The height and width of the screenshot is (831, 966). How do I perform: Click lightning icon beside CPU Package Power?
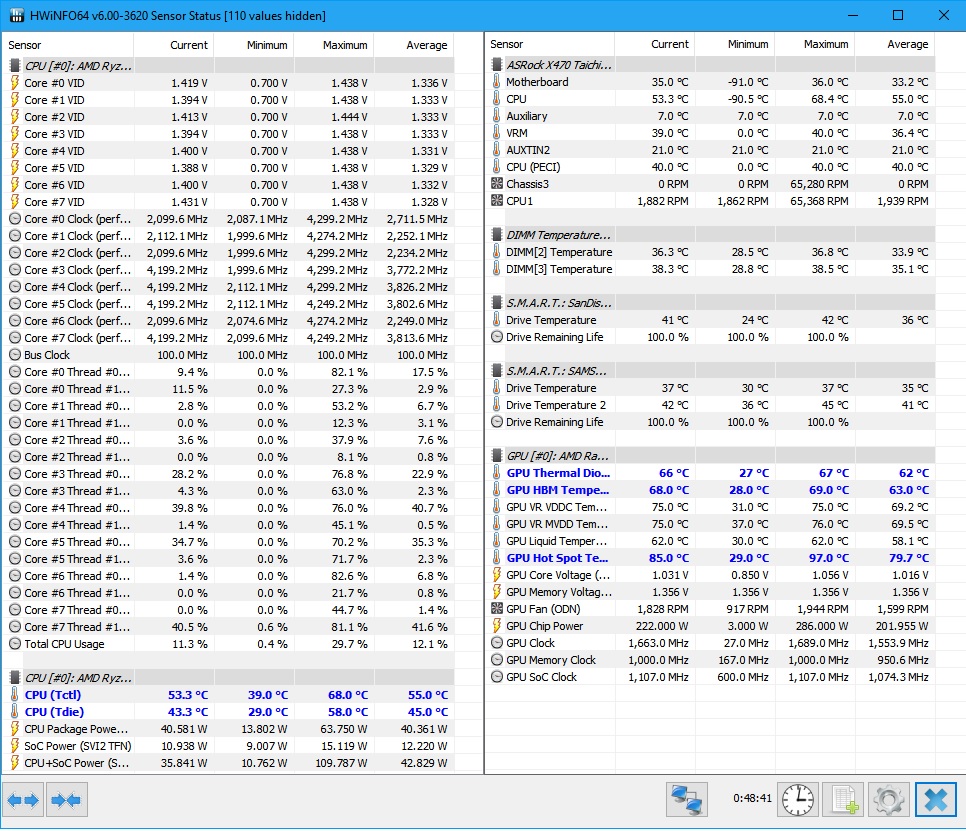[x=15, y=729]
